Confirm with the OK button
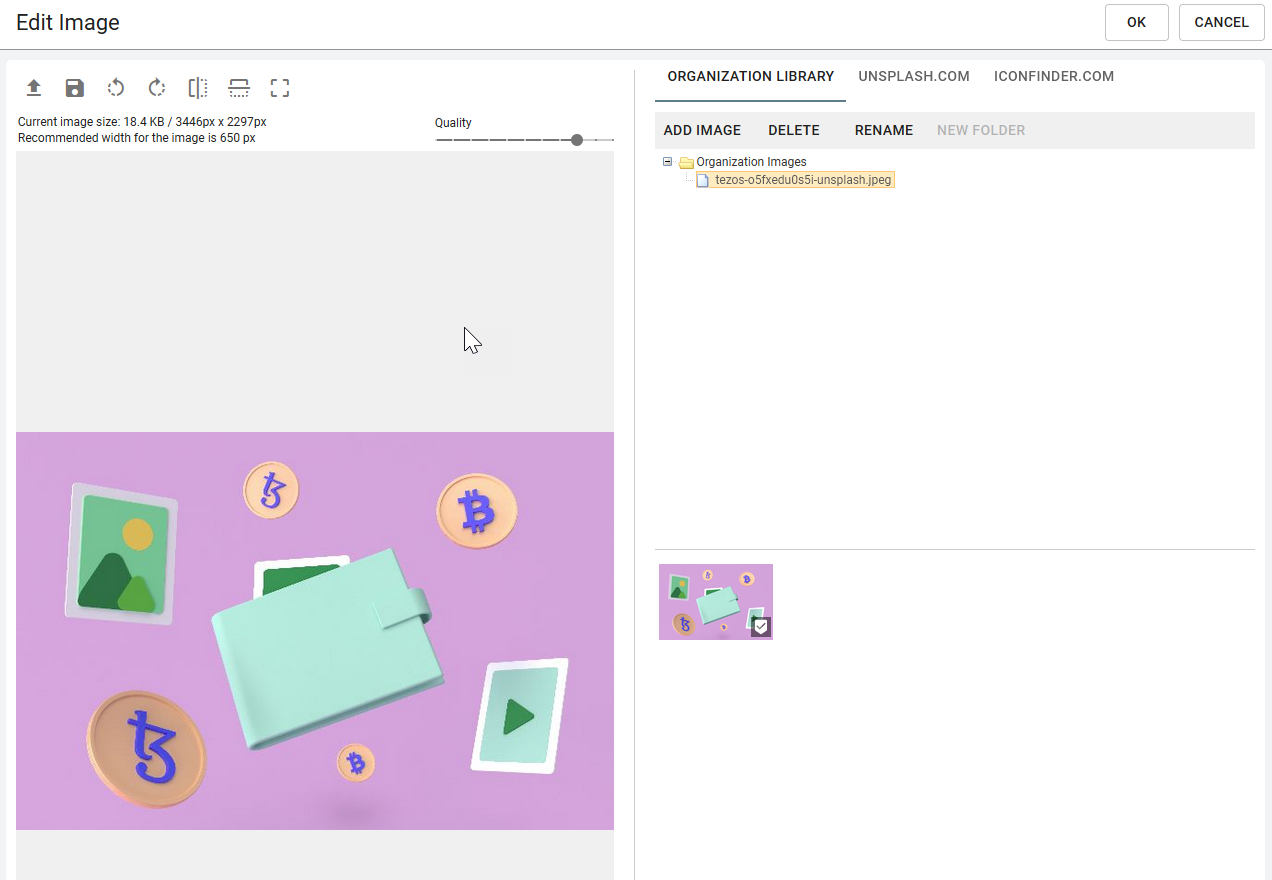Image resolution: width=1272 pixels, height=880 pixels. pos(1137,22)
